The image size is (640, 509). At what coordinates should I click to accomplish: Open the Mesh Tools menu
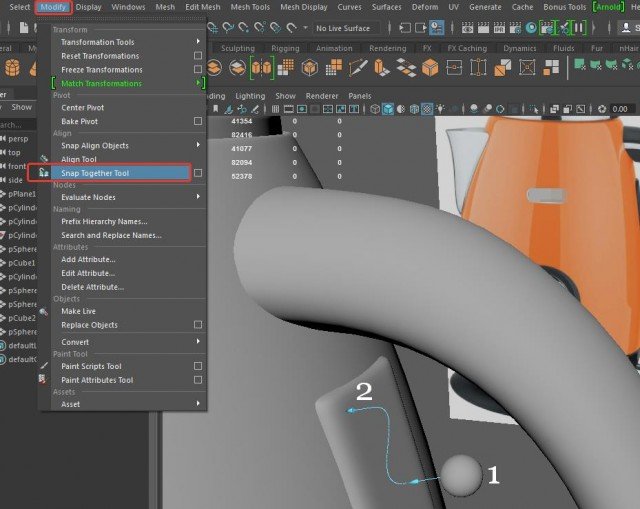250,7
